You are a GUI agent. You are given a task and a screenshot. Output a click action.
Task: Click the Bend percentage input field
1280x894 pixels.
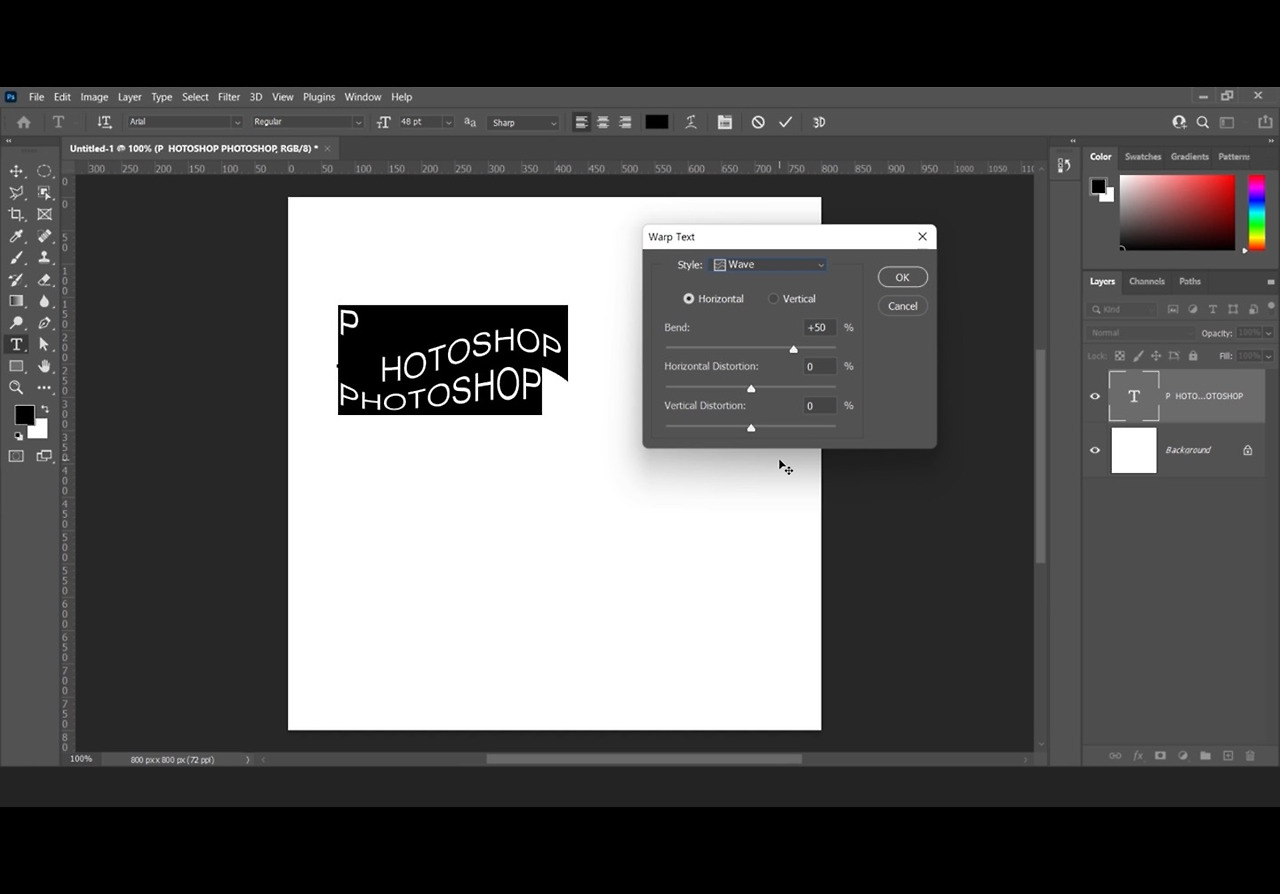(x=819, y=328)
